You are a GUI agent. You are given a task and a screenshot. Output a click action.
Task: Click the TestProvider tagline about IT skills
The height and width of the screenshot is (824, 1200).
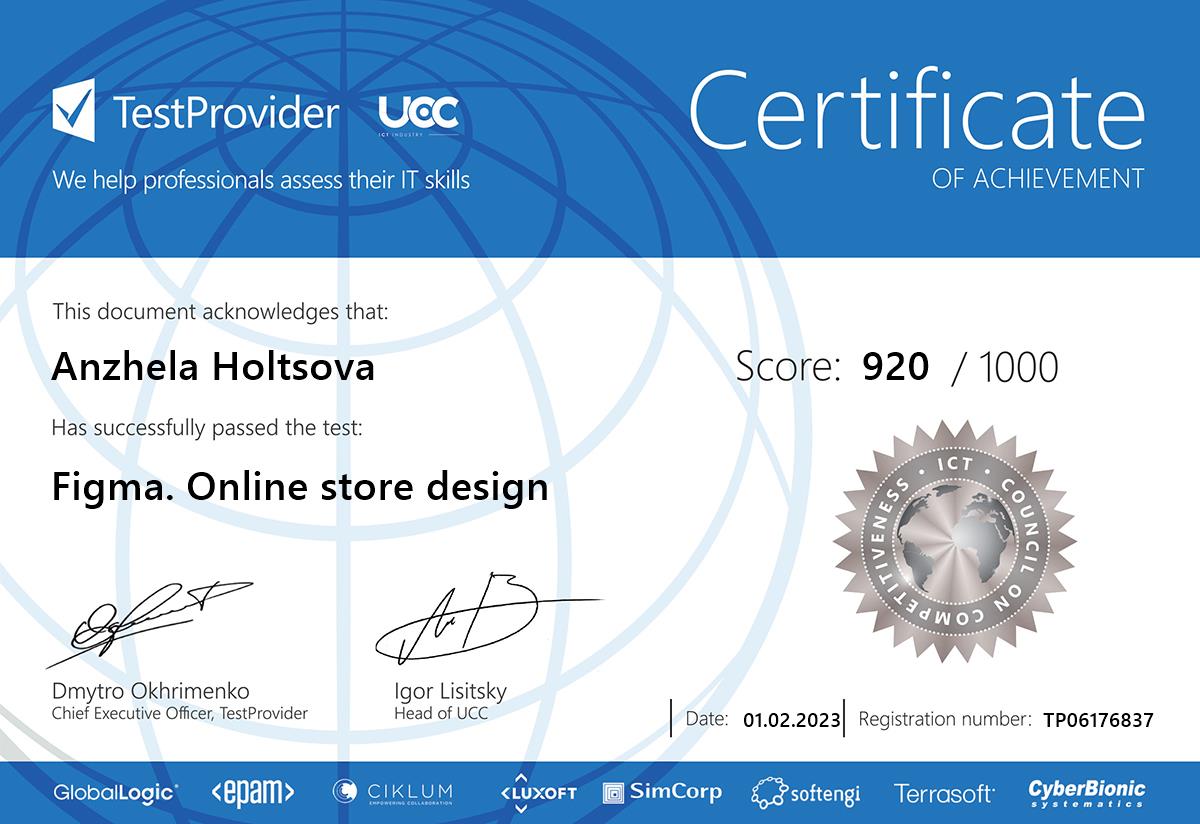pyautogui.click(x=261, y=181)
